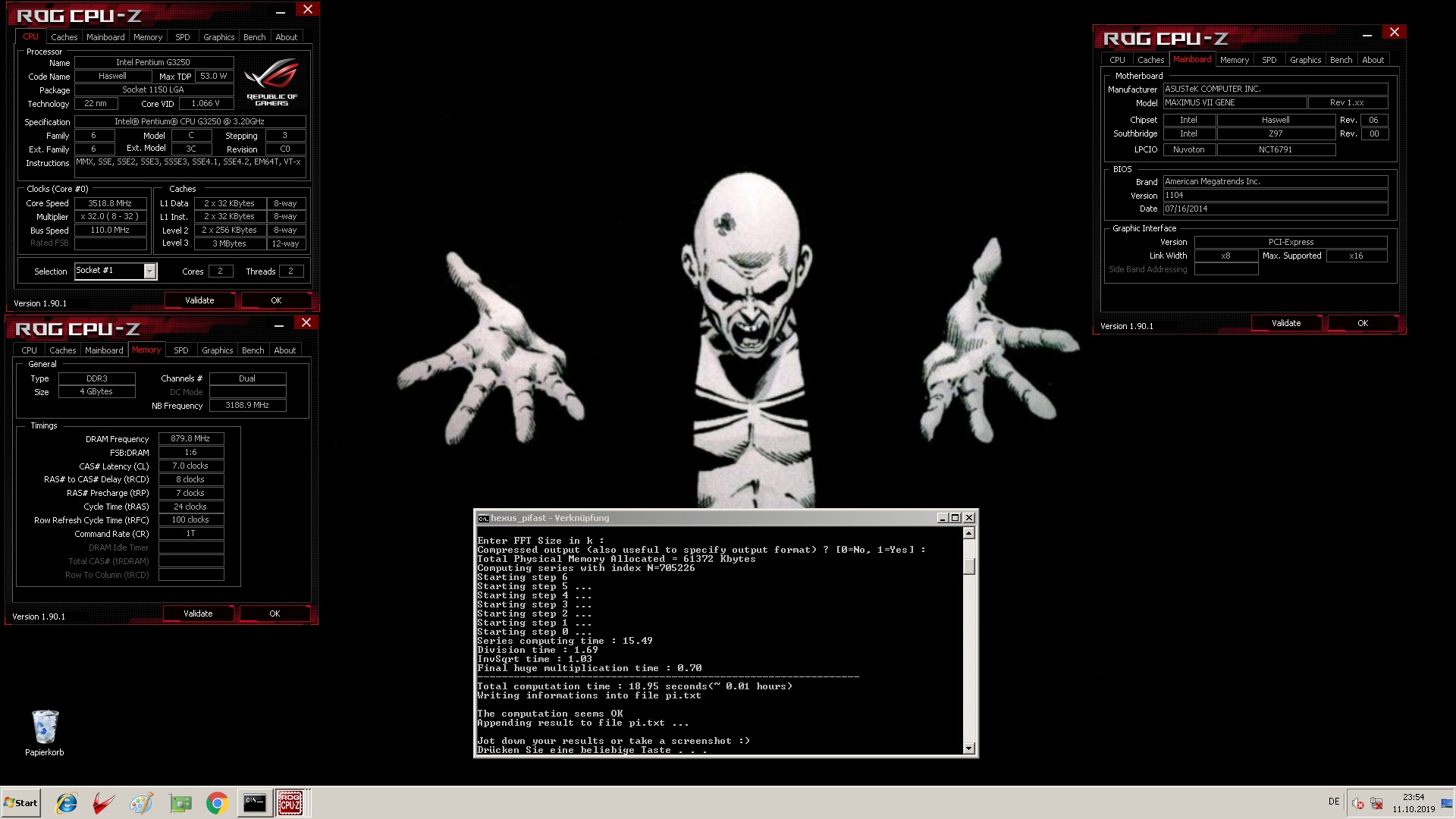Close the CPU-Z Memory window
This screenshot has height=819, width=1456.
[306, 322]
